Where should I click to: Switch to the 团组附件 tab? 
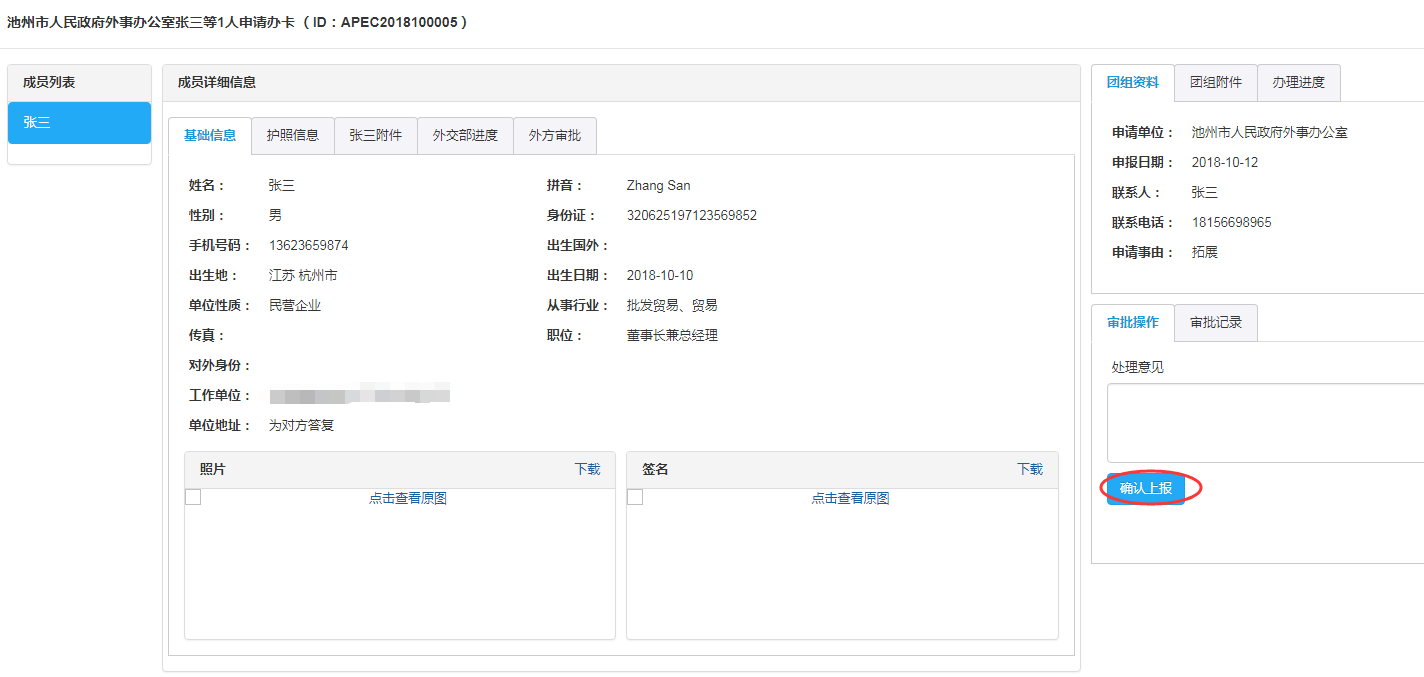click(1216, 83)
